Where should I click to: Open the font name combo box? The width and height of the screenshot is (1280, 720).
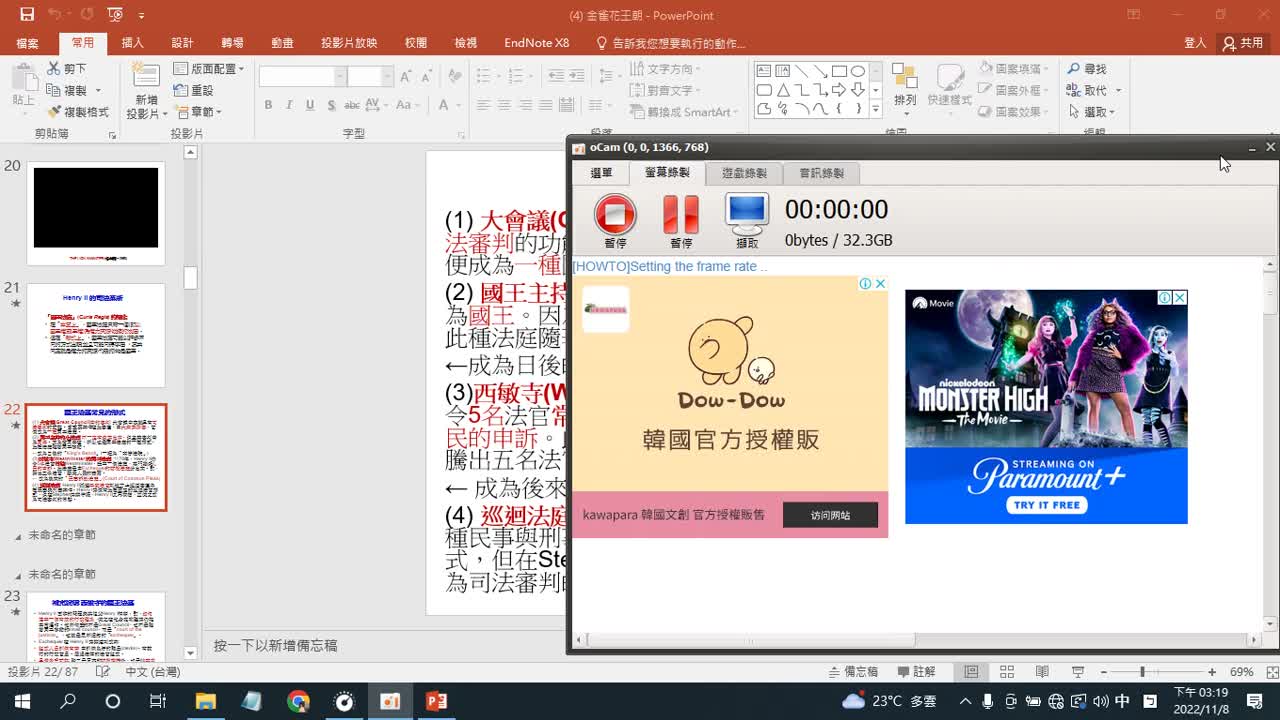pos(302,77)
